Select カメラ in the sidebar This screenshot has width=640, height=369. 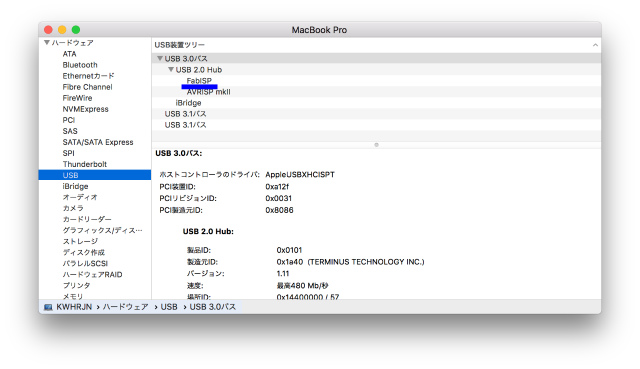(73, 208)
